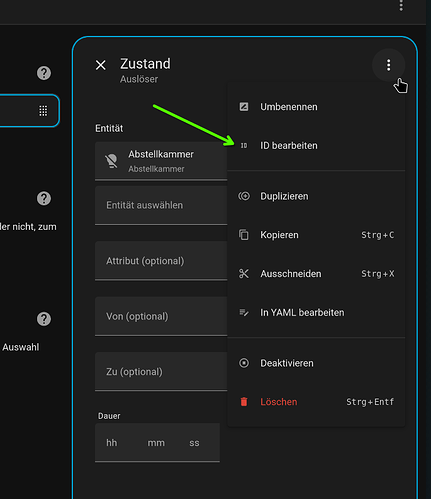This screenshot has height=499, width=431.
Task: Click the mm duration field
Action: pyautogui.click(x=156, y=443)
